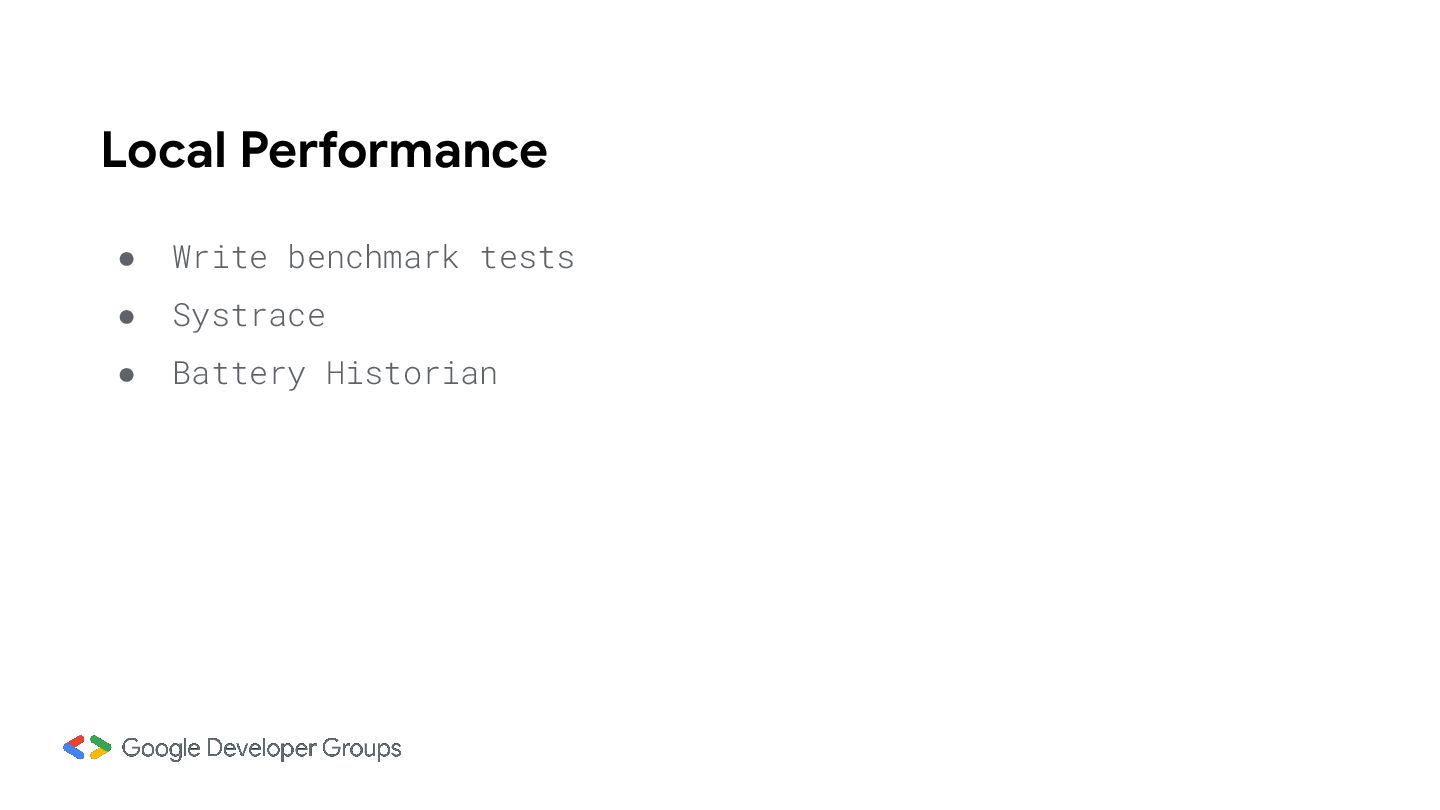The image size is (1440, 810).
Task: Select the bullet dot before Write benchmark tests
Action: click(127, 259)
